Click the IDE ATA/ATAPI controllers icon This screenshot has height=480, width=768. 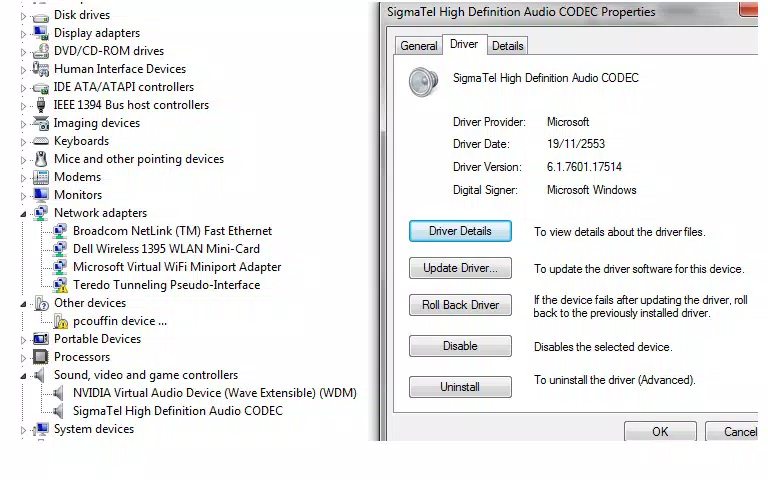click(41, 87)
